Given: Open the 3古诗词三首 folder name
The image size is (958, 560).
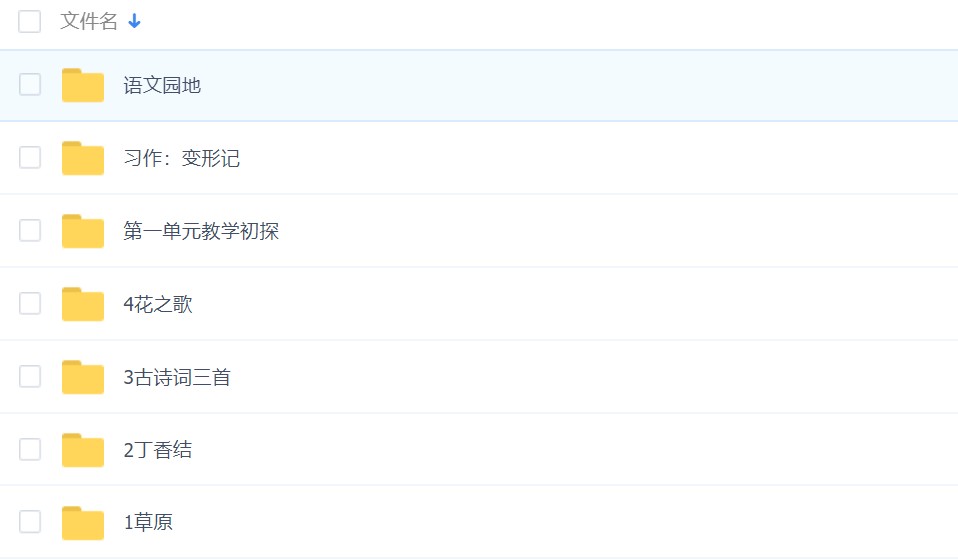Looking at the screenshot, I should pos(177,378).
